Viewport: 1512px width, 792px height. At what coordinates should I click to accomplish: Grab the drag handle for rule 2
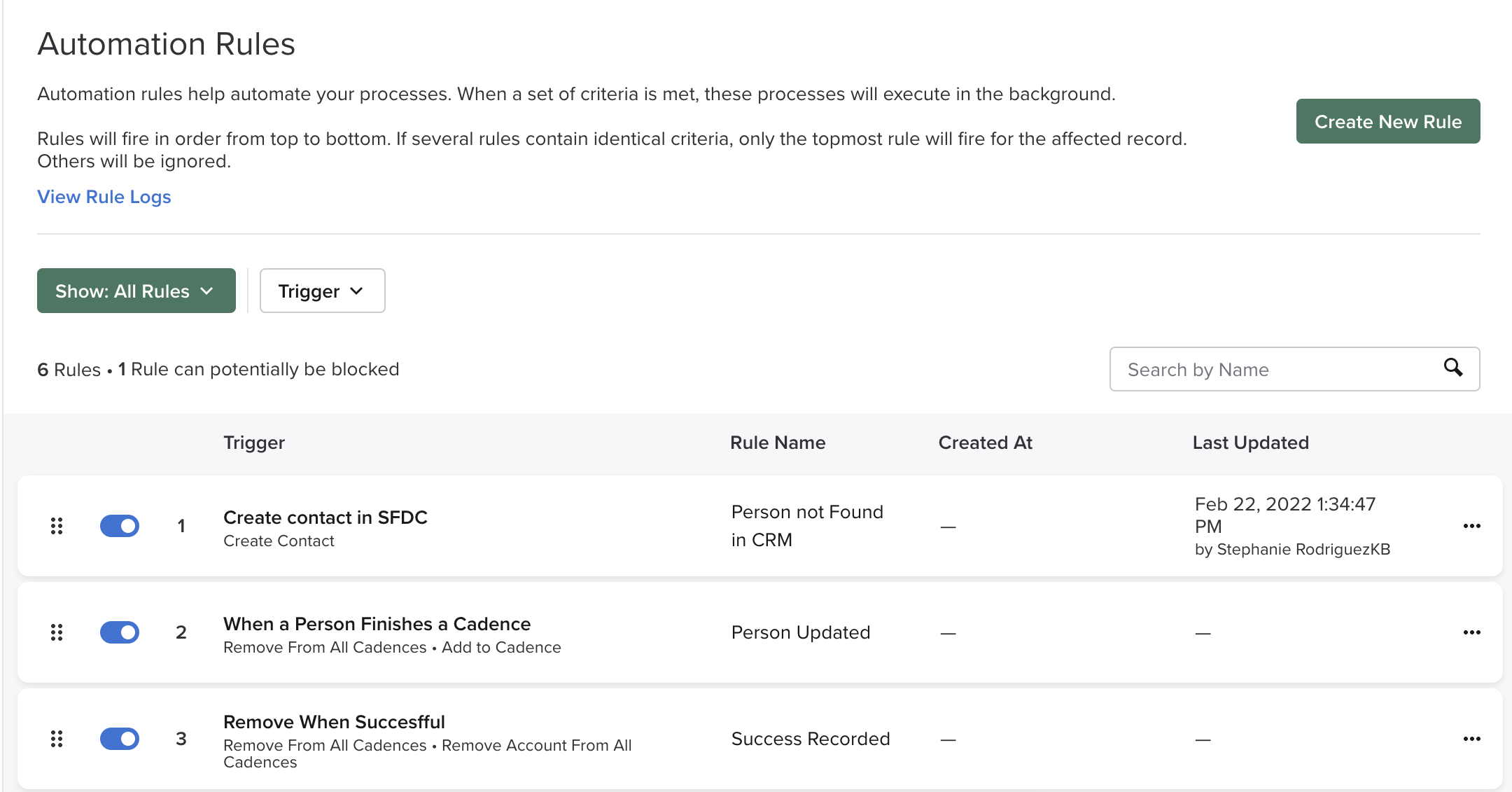[57, 632]
